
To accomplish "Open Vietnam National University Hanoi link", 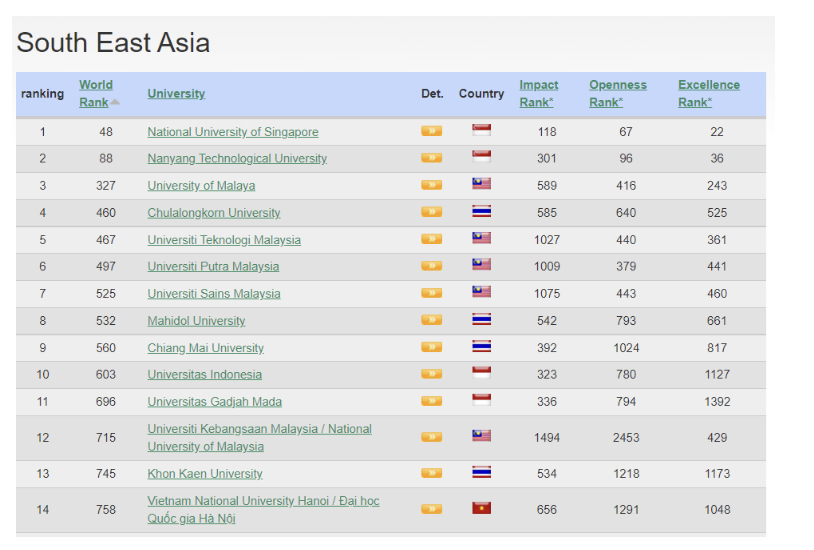I will click(x=263, y=509).
